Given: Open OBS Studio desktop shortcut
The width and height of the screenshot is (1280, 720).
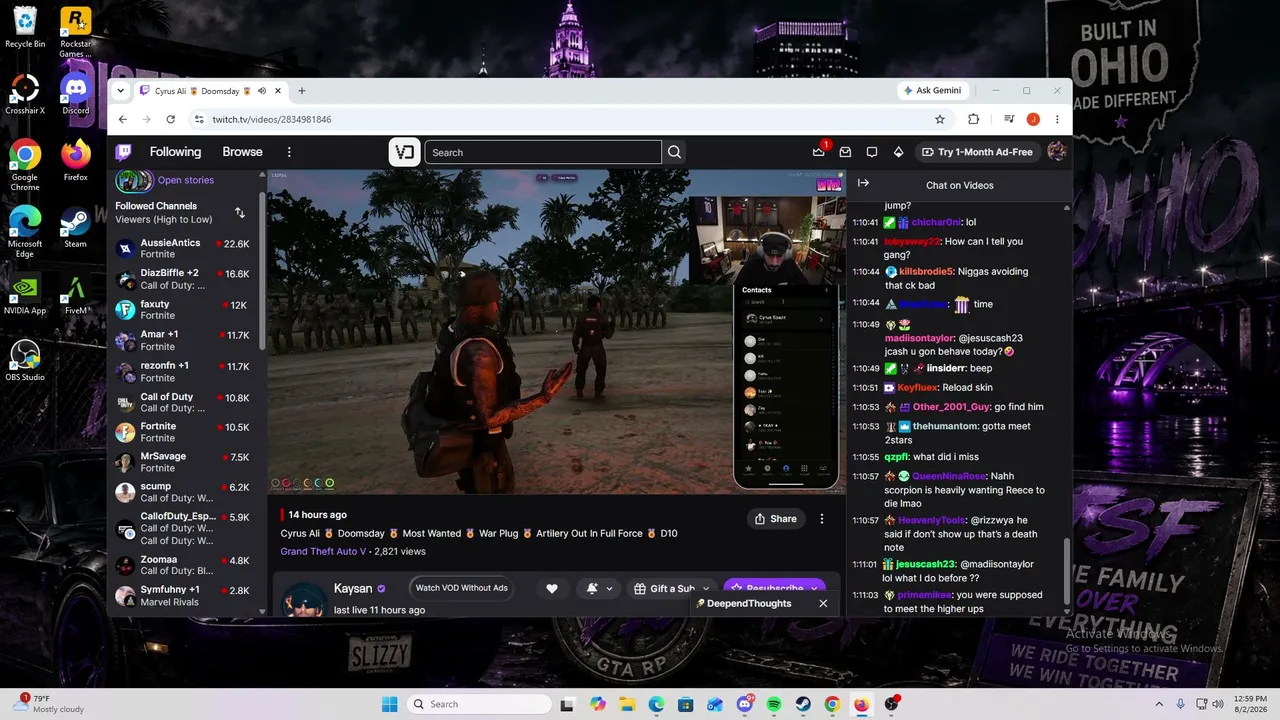Looking at the screenshot, I should 25,361.
